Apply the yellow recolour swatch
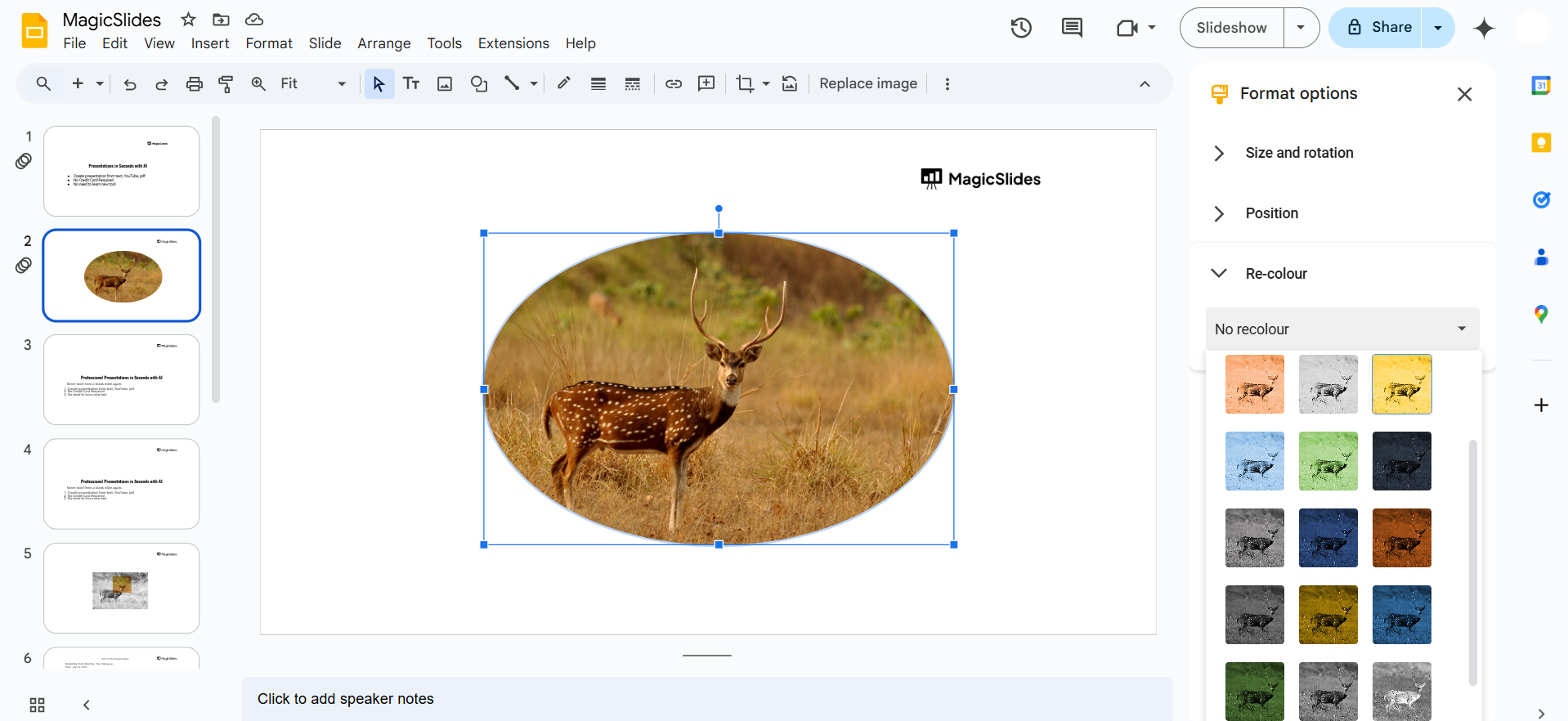Image resolution: width=1568 pixels, height=721 pixels. coord(1401,384)
